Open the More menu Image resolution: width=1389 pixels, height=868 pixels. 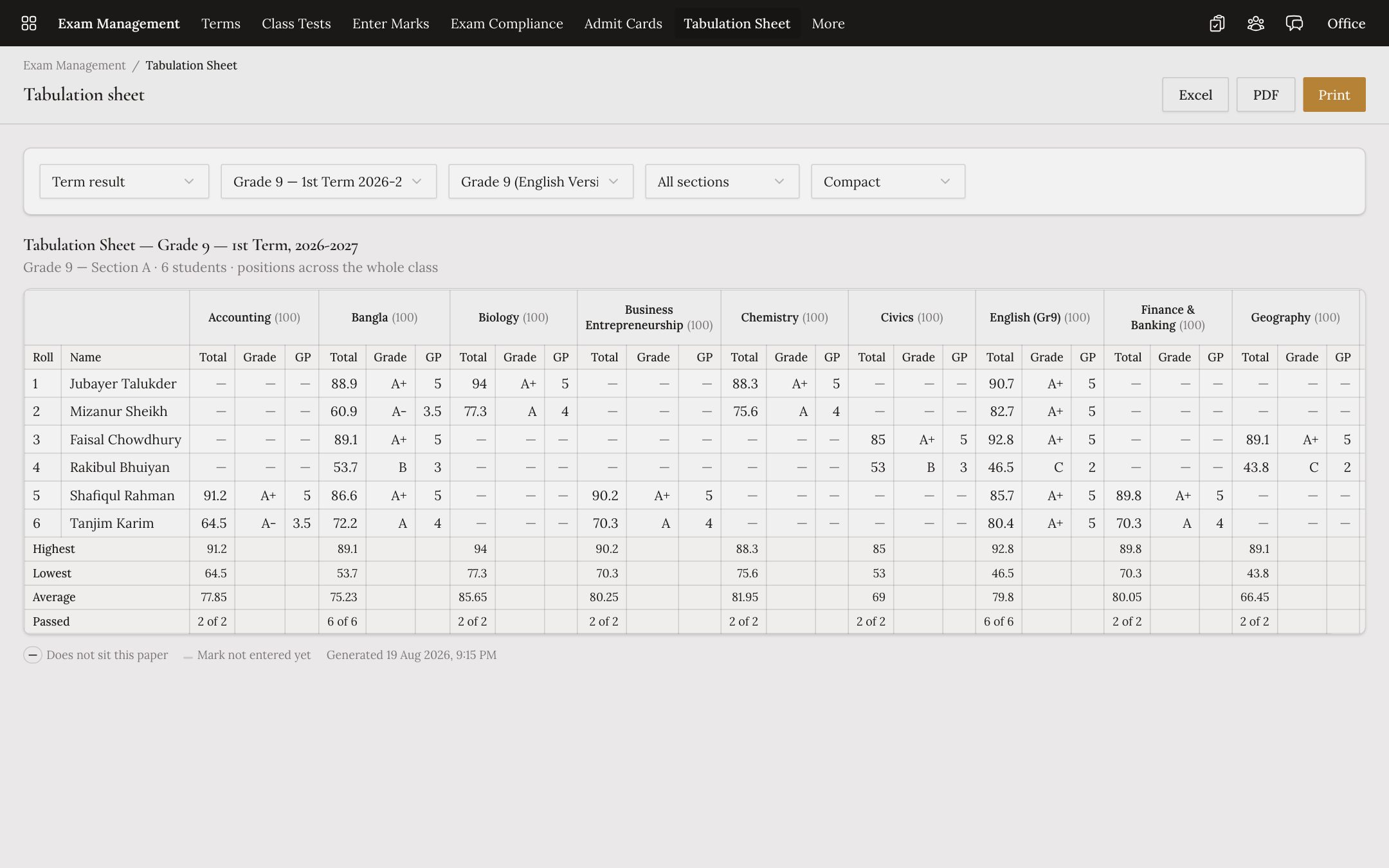(828, 23)
